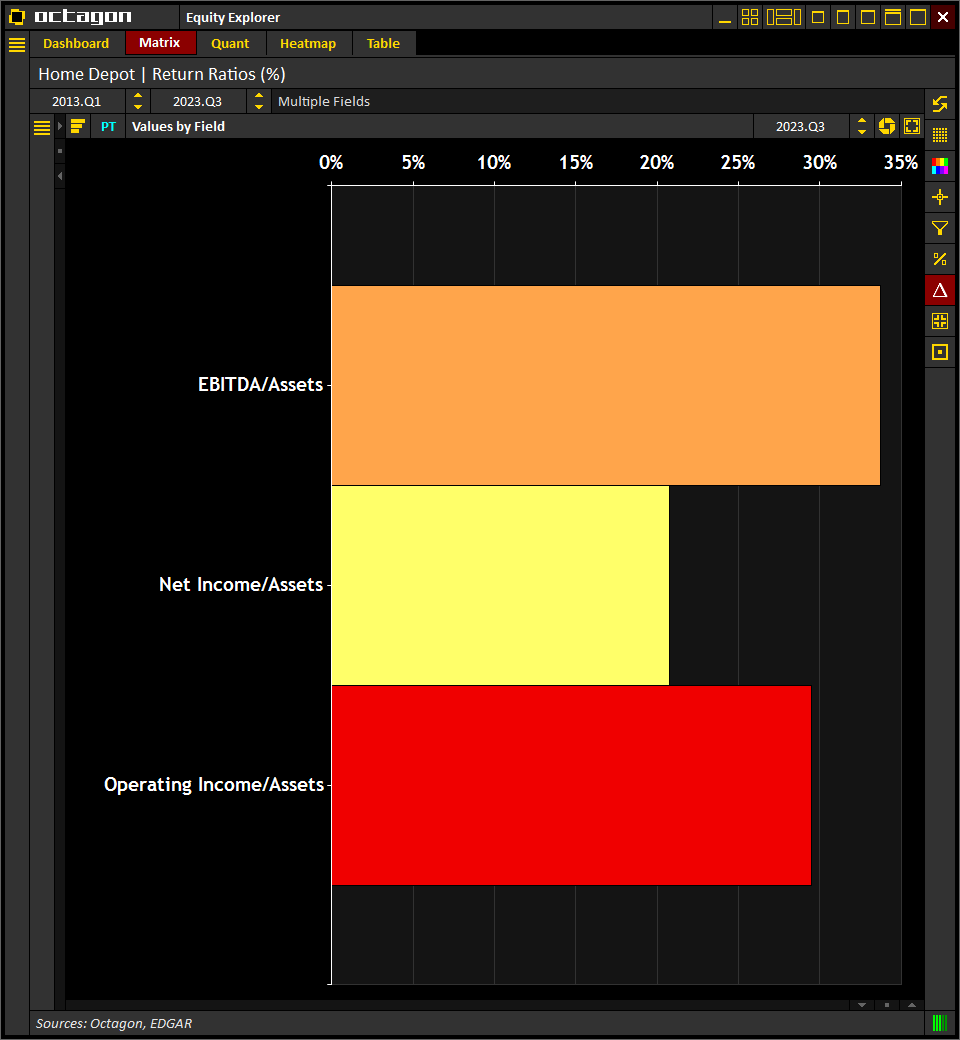Viewport: 960px width, 1040px height.
Task: Activate the crosshair target tool
Action: click(x=939, y=197)
